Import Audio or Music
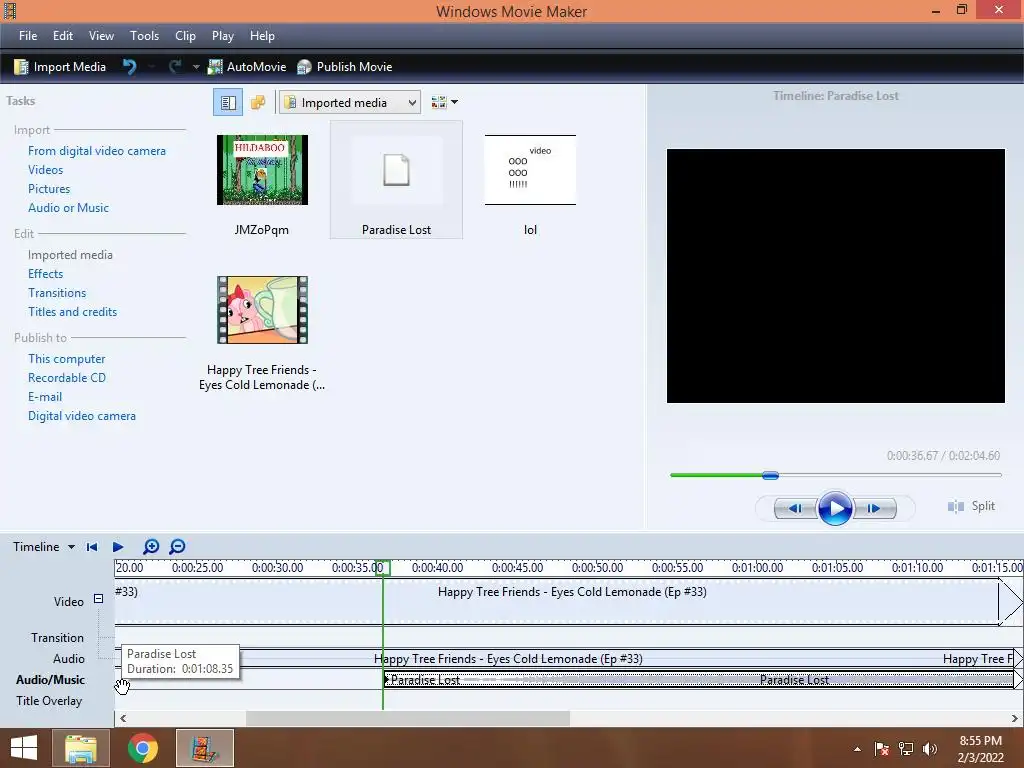This screenshot has width=1024, height=768. coord(69,208)
